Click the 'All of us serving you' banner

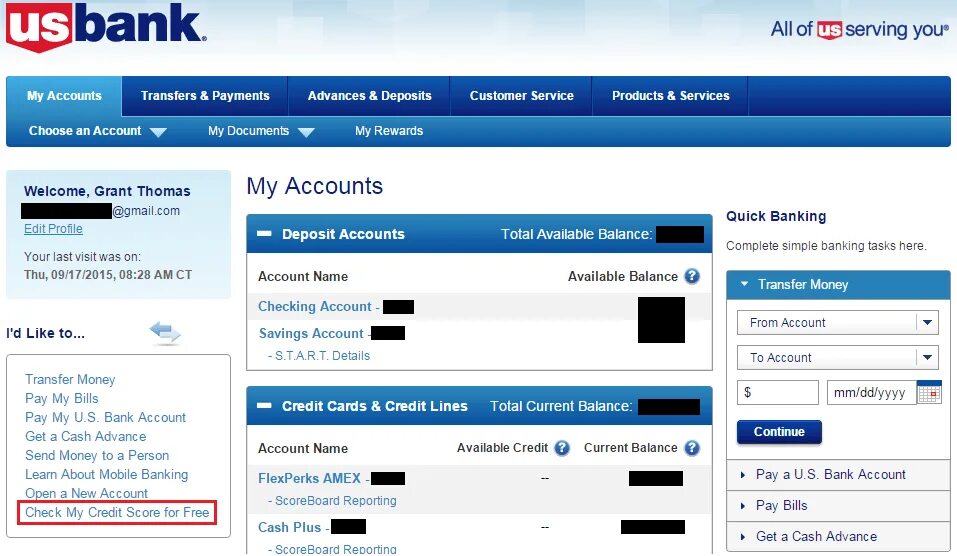coord(859,29)
